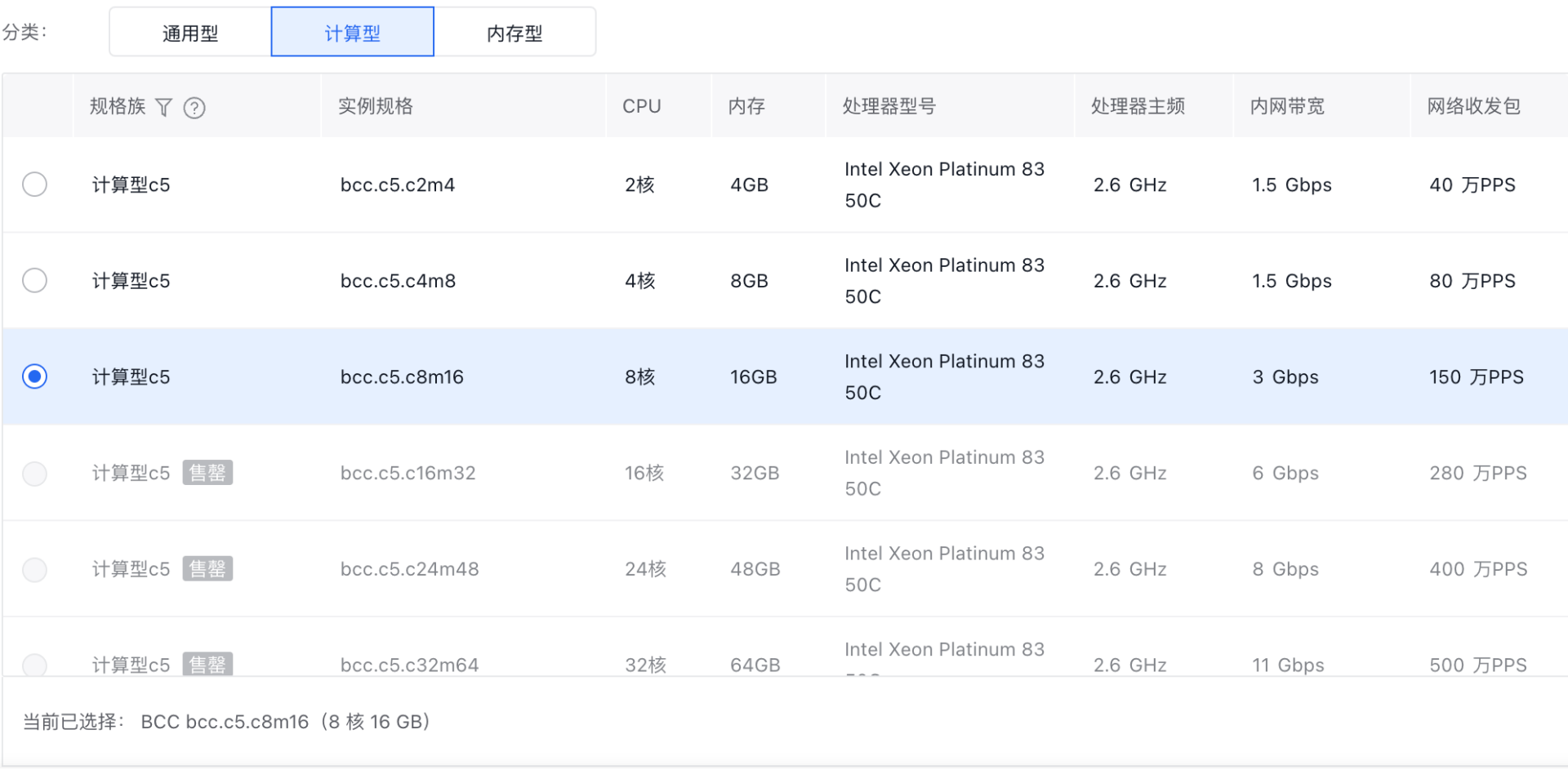
Task: Click the help question mark next to 规格族
Action: coord(194,107)
